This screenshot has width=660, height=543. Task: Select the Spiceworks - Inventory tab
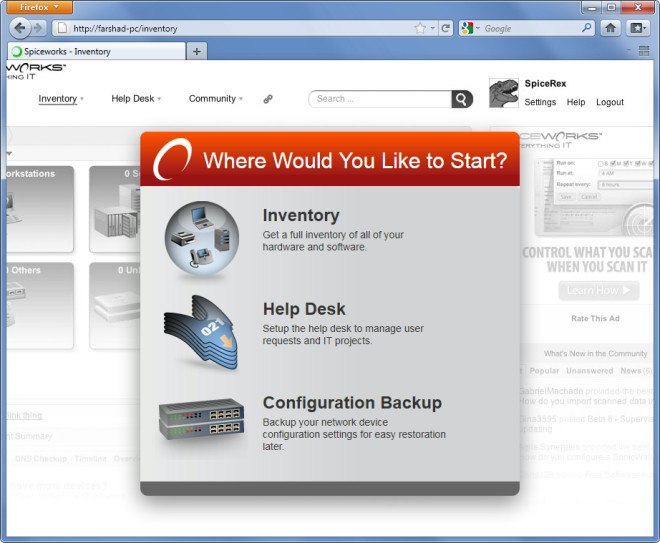(x=97, y=51)
